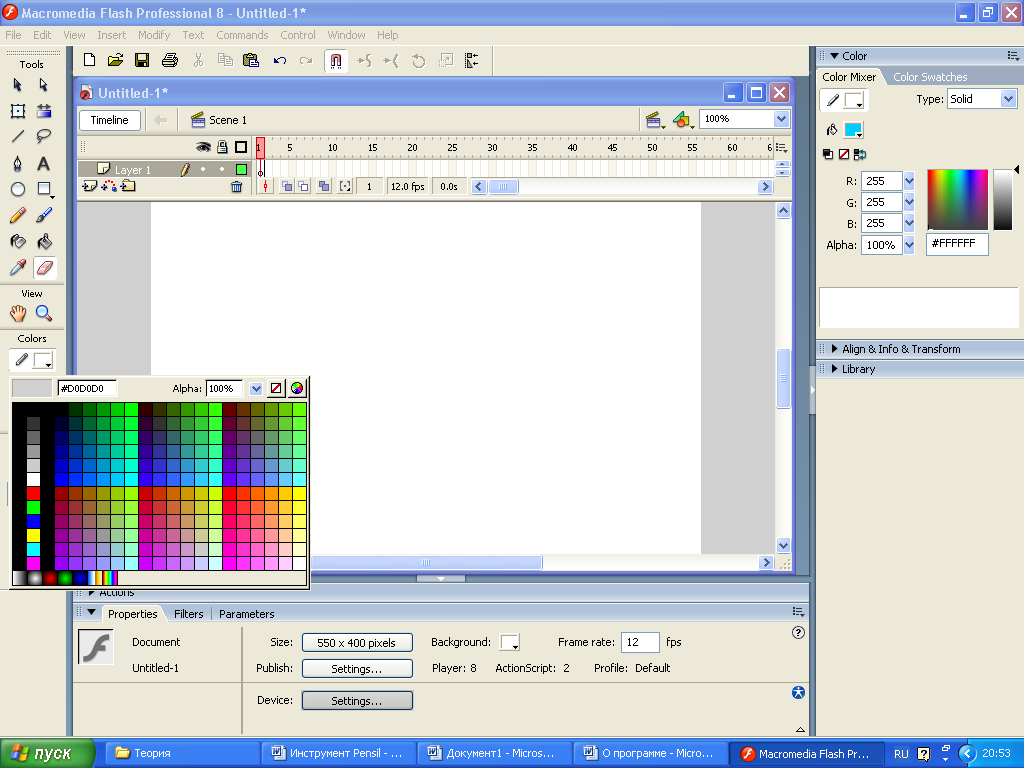1024x768 pixels.
Task: Toggle Onion Skin Outlines button
Action: coord(304,187)
